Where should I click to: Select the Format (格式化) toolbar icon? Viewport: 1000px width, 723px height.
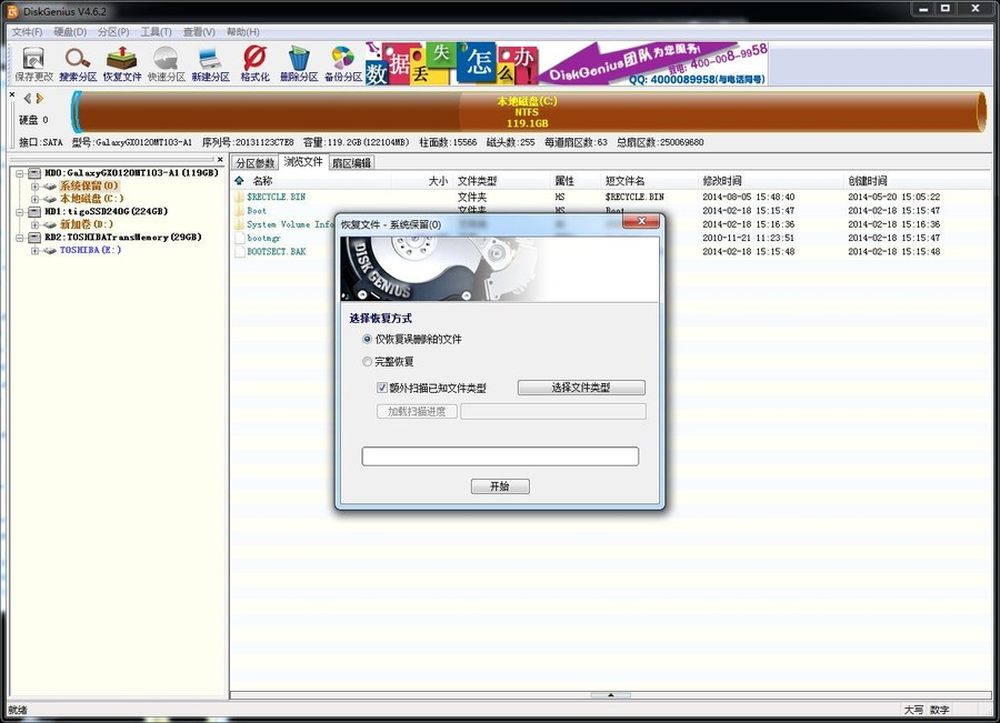tap(254, 64)
